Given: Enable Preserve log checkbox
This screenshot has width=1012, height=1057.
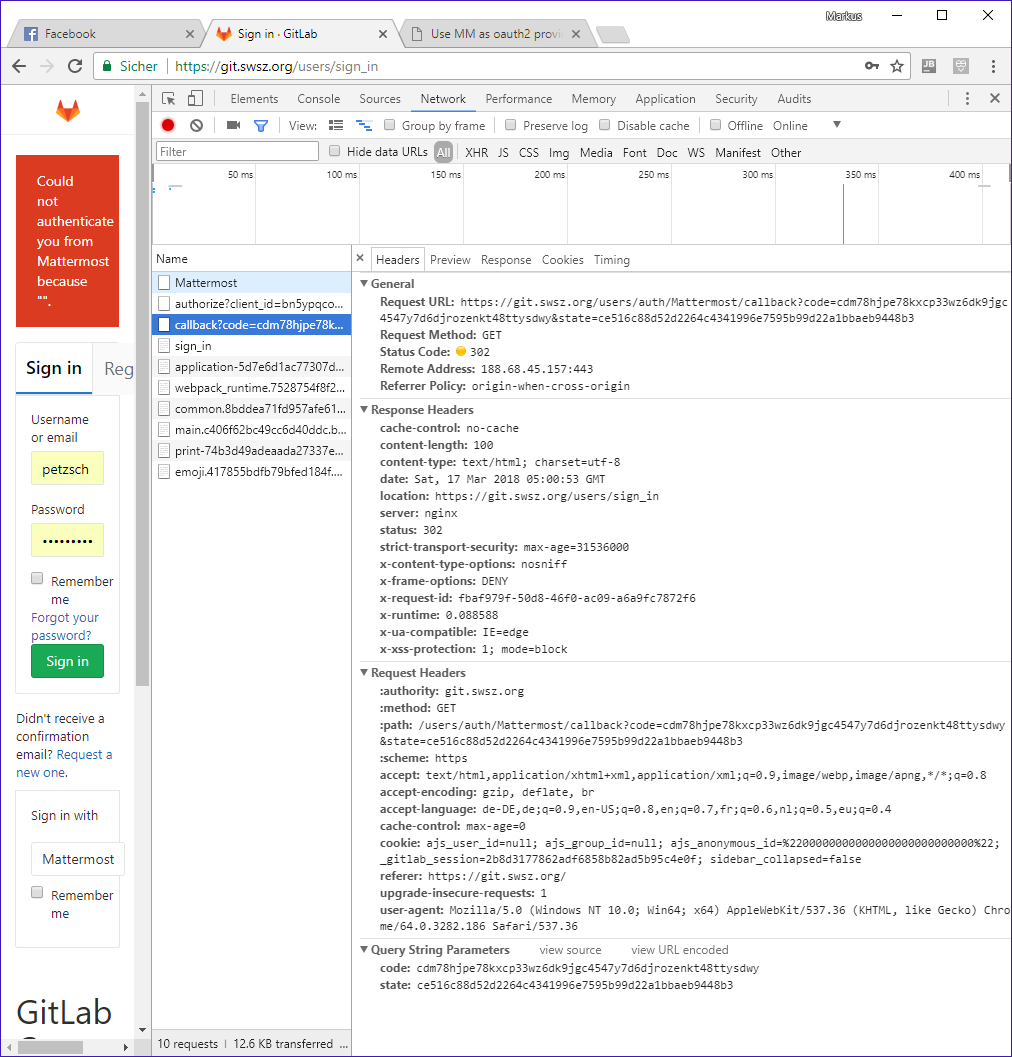Looking at the screenshot, I should [x=510, y=125].
